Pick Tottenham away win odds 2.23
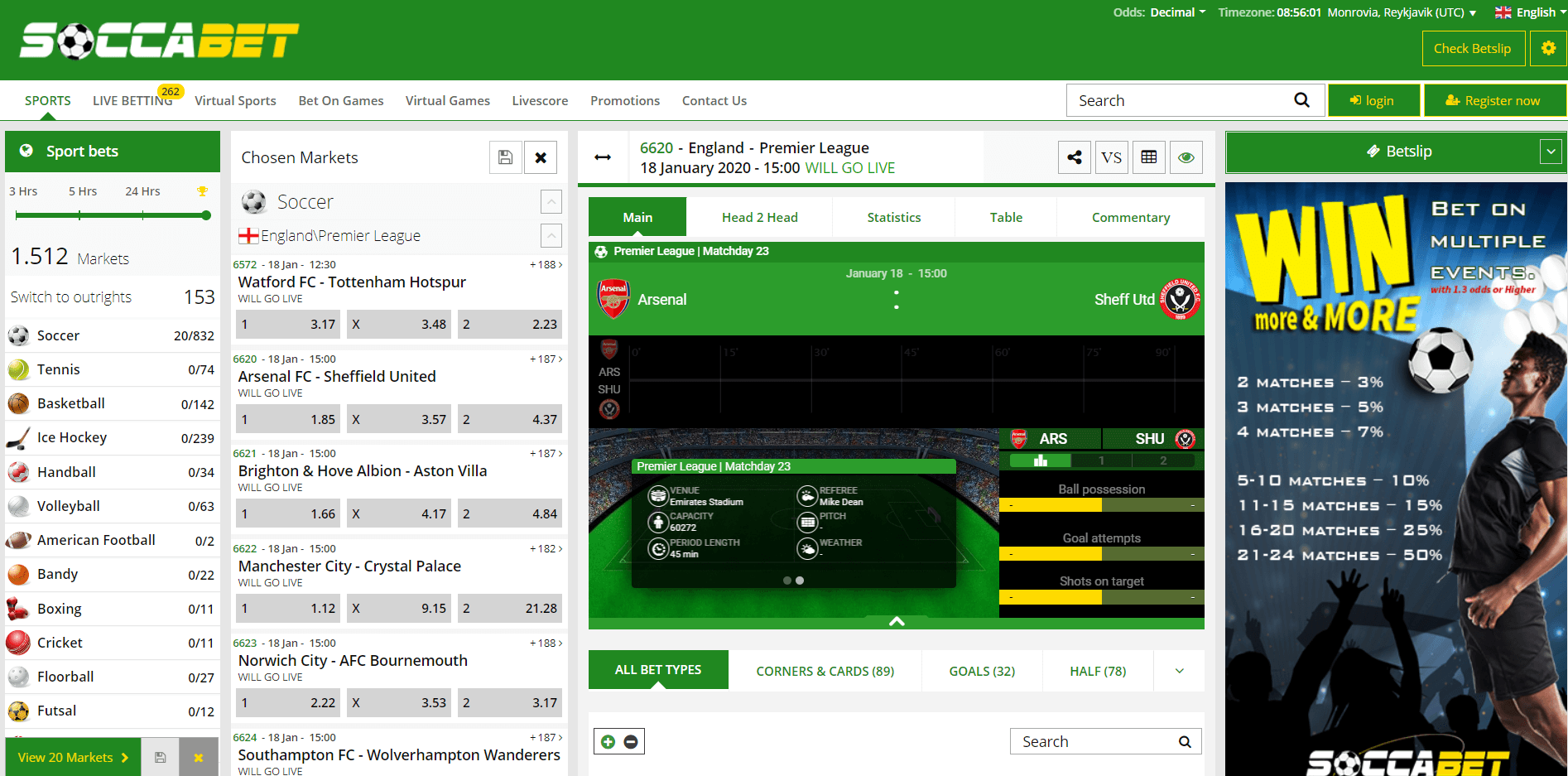Screen dimensions: 1568x776 (510, 325)
